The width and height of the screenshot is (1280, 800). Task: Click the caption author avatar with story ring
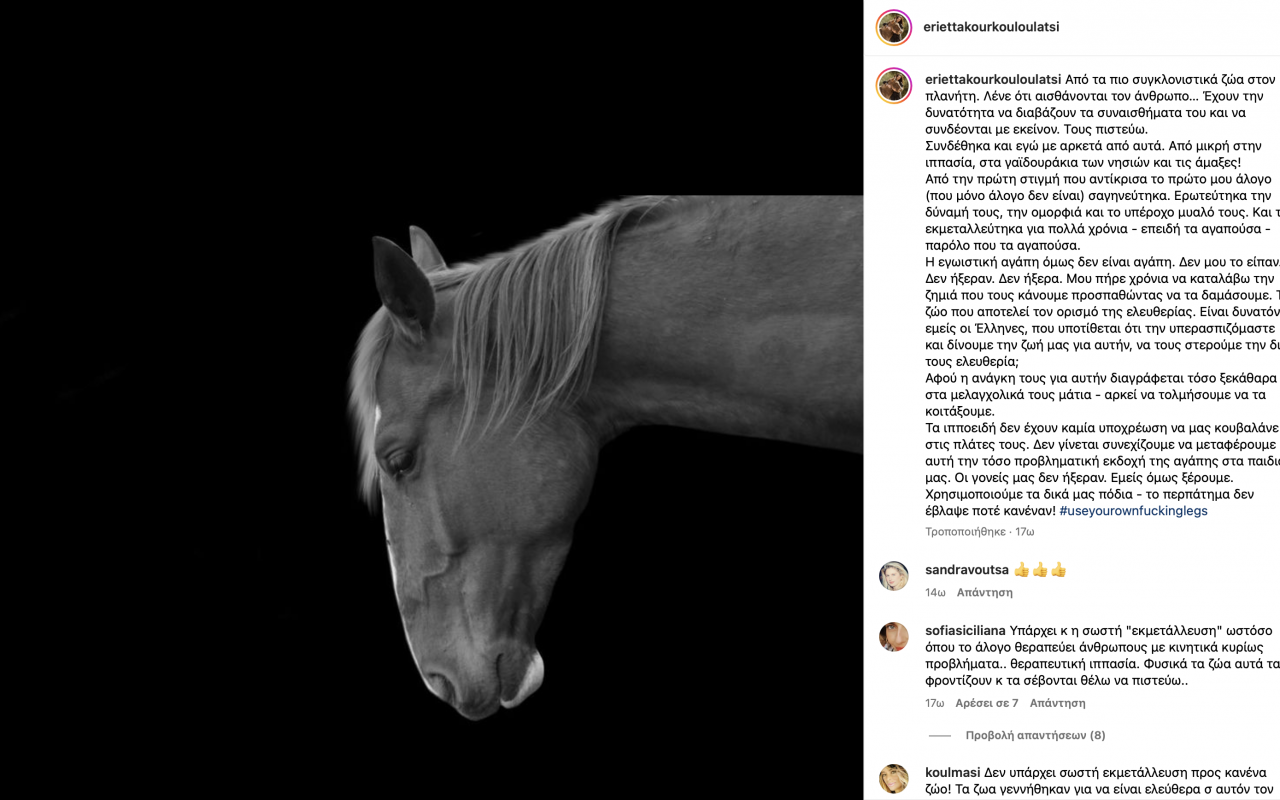click(893, 86)
